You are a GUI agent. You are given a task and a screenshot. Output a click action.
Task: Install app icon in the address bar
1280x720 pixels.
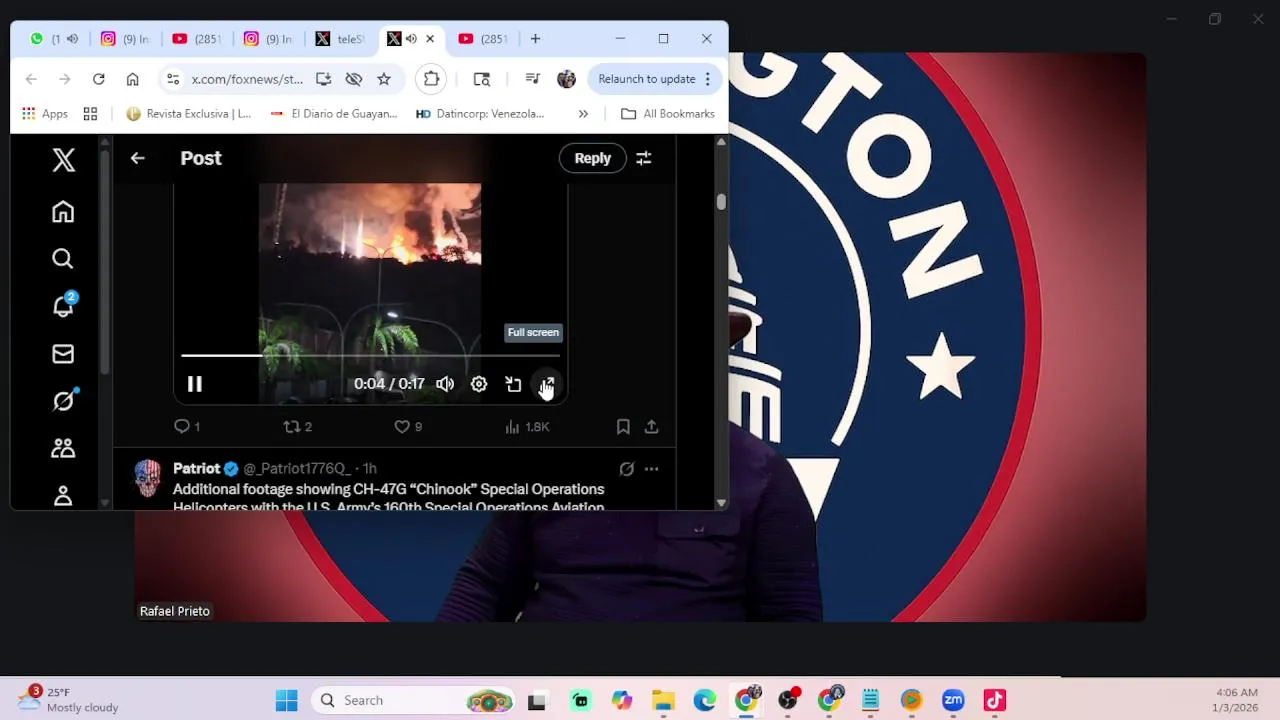click(x=323, y=79)
